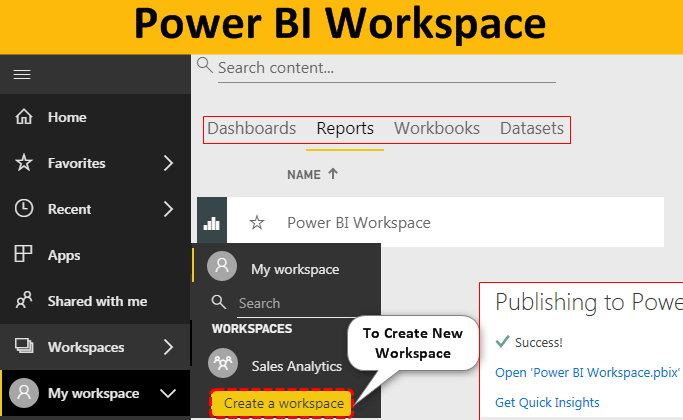Screen dimensions: 683x420
Task: Expand the Favorites chevron arrow
Action: tap(167, 163)
